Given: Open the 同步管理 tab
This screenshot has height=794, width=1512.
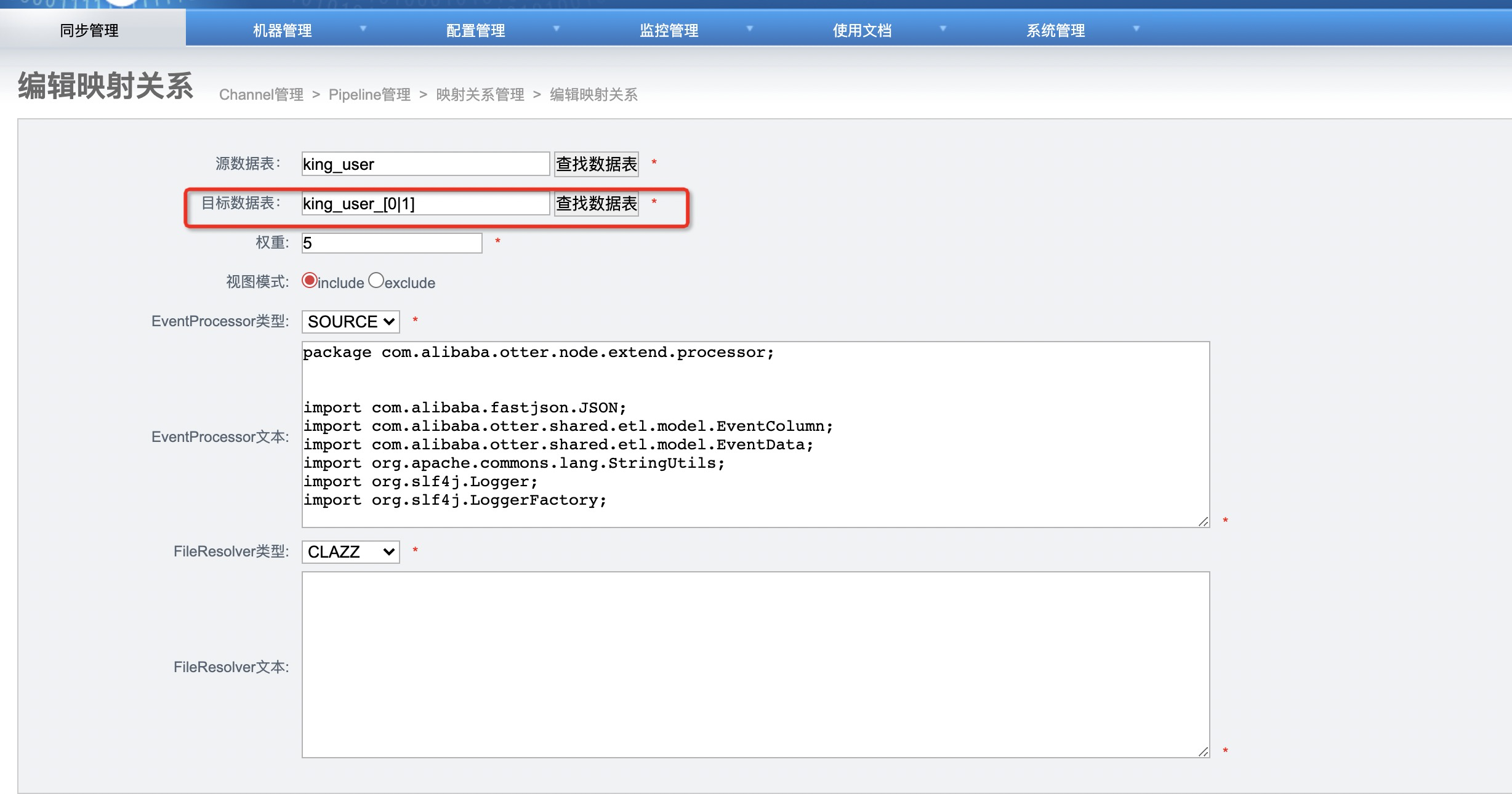Looking at the screenshot, I should click(x=89, y=30).
